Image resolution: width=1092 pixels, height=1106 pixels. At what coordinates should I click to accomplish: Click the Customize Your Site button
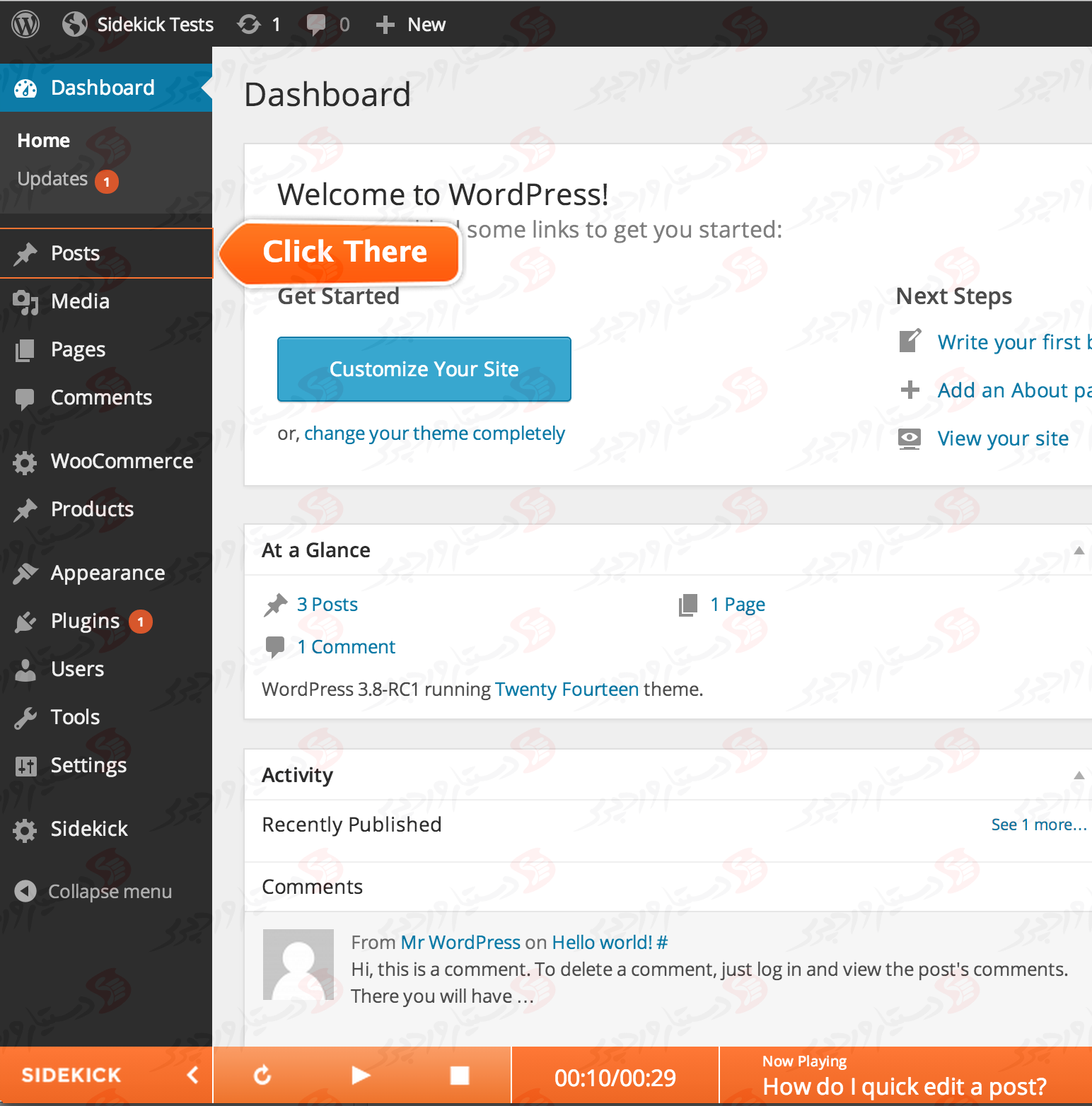(424, 369)
